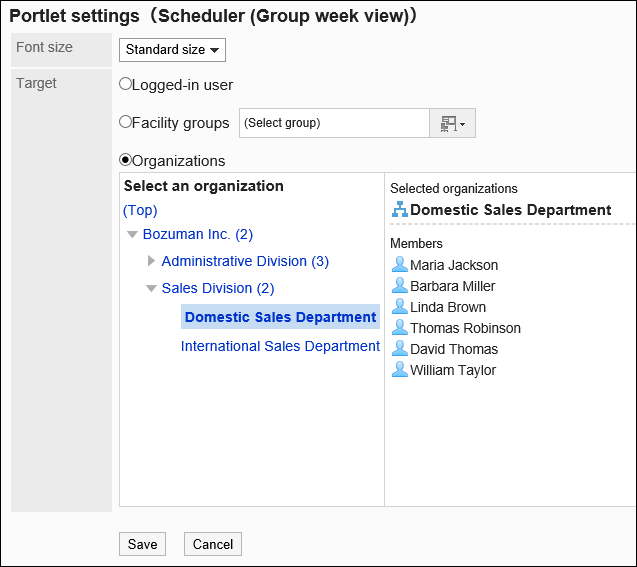The width and height of the screenshot is (637, 567).
Task: Click the user icon next to Linda Brown
Action: [x=400, y=307]
